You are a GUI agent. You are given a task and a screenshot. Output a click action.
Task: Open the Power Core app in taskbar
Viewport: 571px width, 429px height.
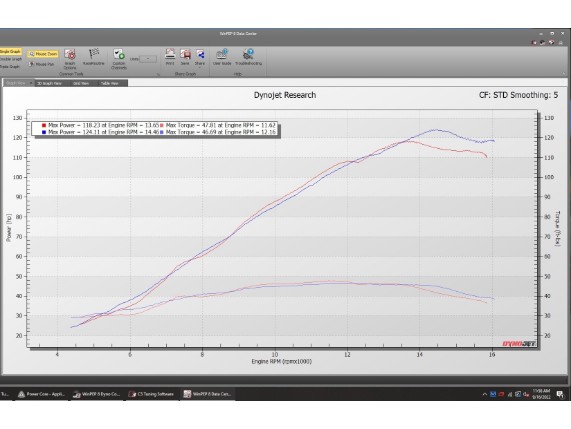click(41, 394)
